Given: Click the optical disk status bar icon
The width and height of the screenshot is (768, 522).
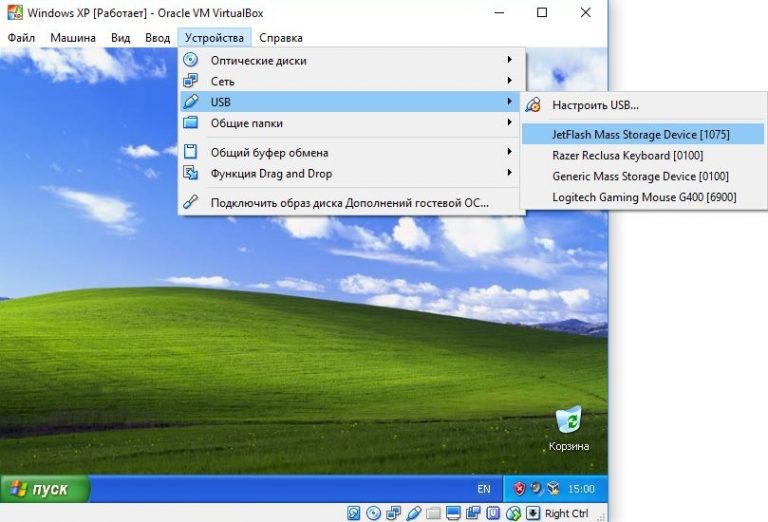Looking at the screenshot, I should click(x=374, y=513).
